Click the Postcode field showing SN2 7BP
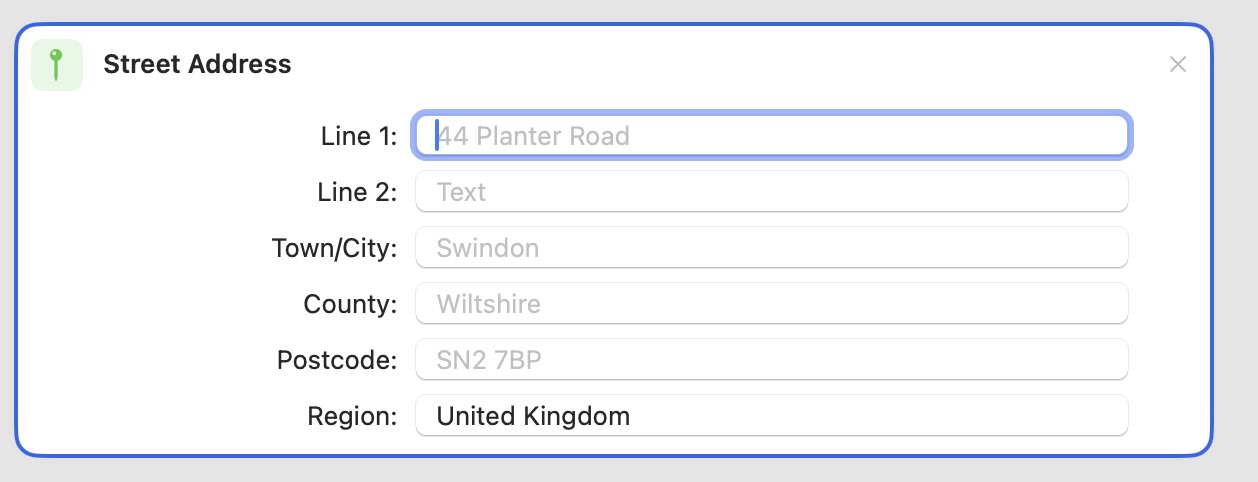The height and width of the screenshot is (482, 1258). coord(772,359)
